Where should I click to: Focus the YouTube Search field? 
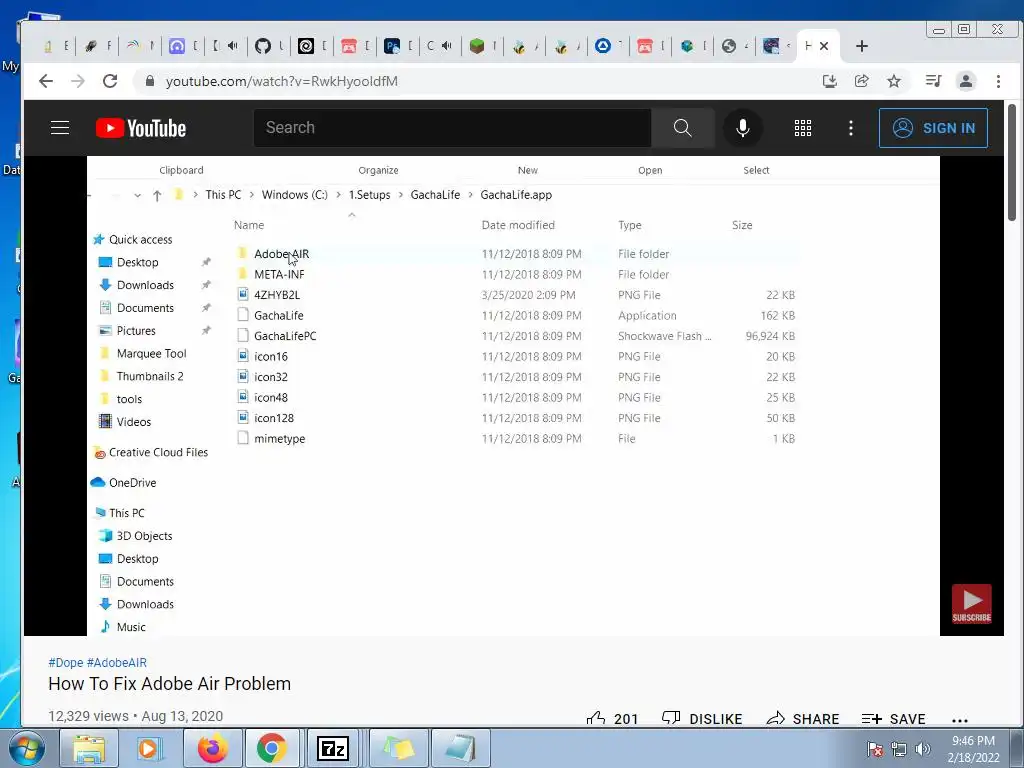[x=453, y=127]
